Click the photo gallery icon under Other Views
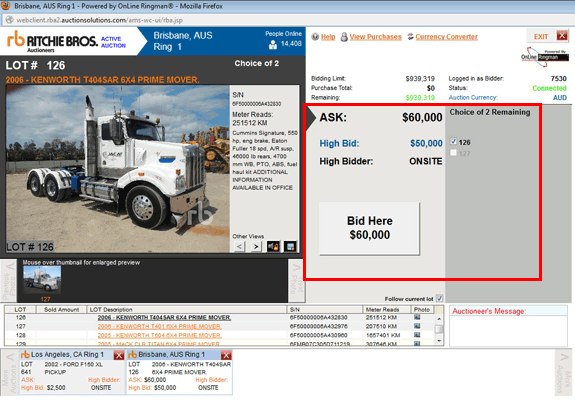Screen dimensions: 575x401 pos(290,246)
